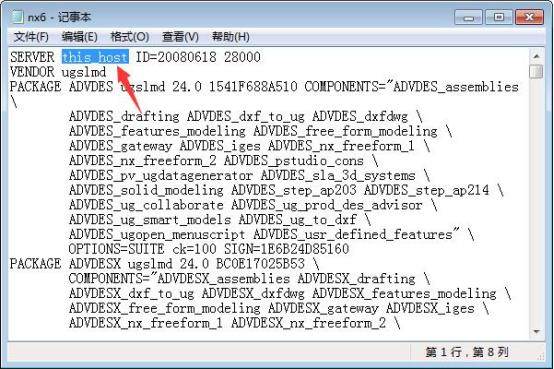554x369 pixels.
Task: Click 'ADVDESX_iges' text
Action: pos(430,309)
